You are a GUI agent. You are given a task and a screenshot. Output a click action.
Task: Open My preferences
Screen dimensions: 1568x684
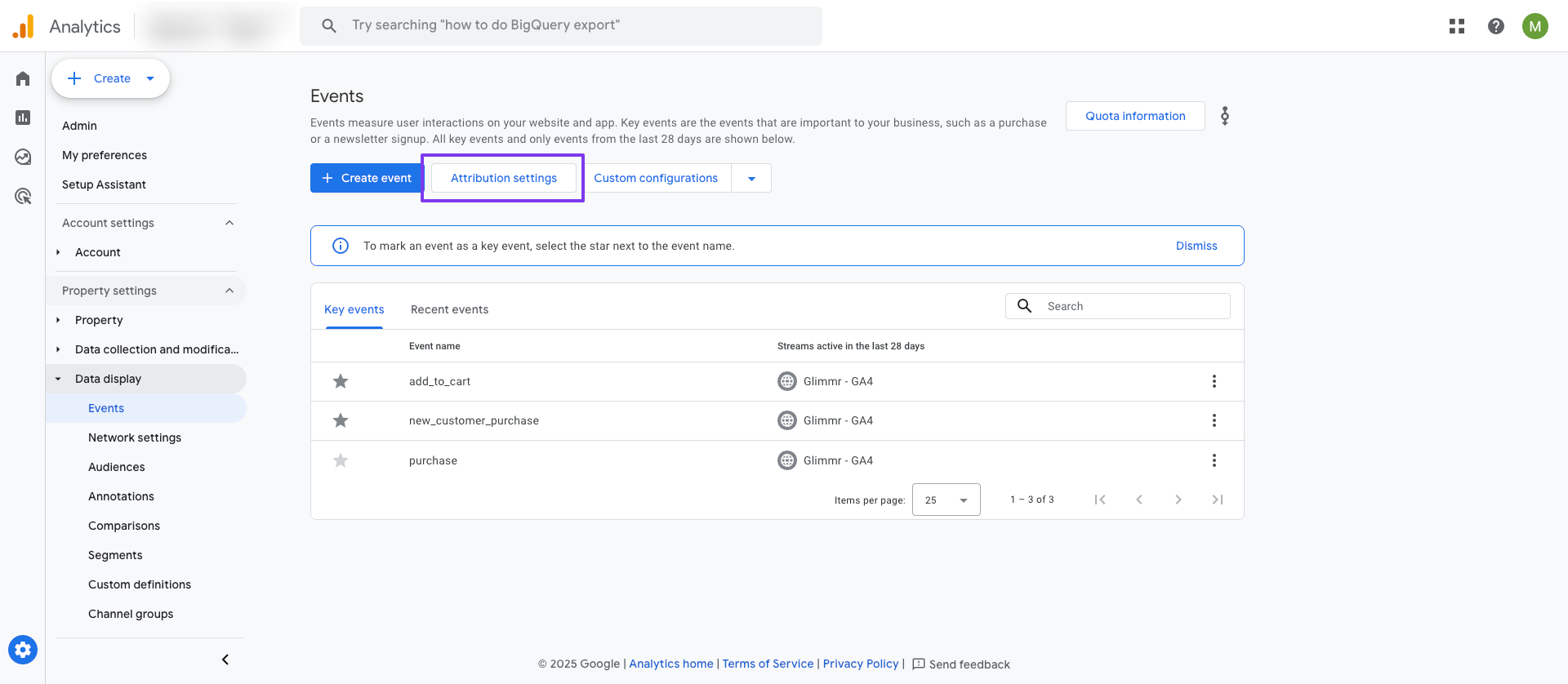tap(105, 155)
